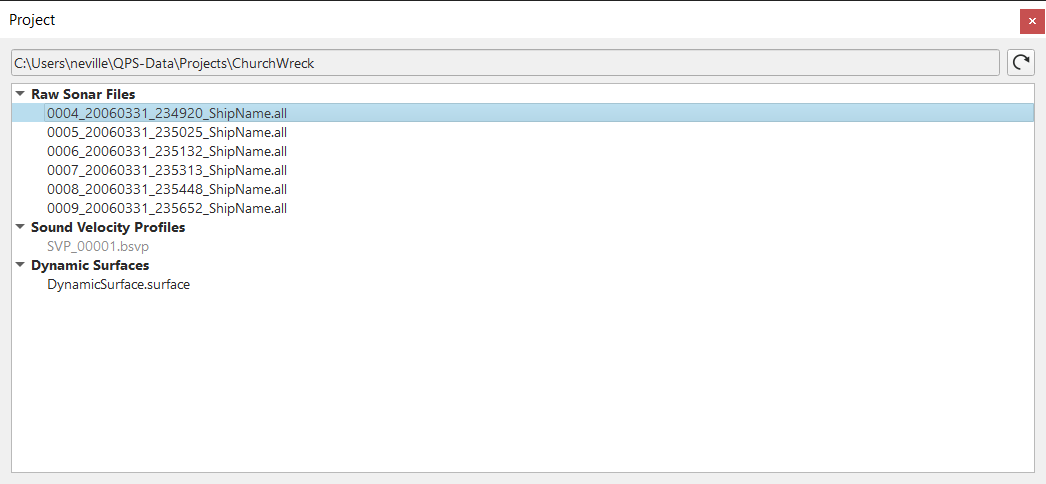This screenshot has height=484, width=1046.
Task: Select the Sound Velocity Profiles heading
Action: [x=108, y=227]
